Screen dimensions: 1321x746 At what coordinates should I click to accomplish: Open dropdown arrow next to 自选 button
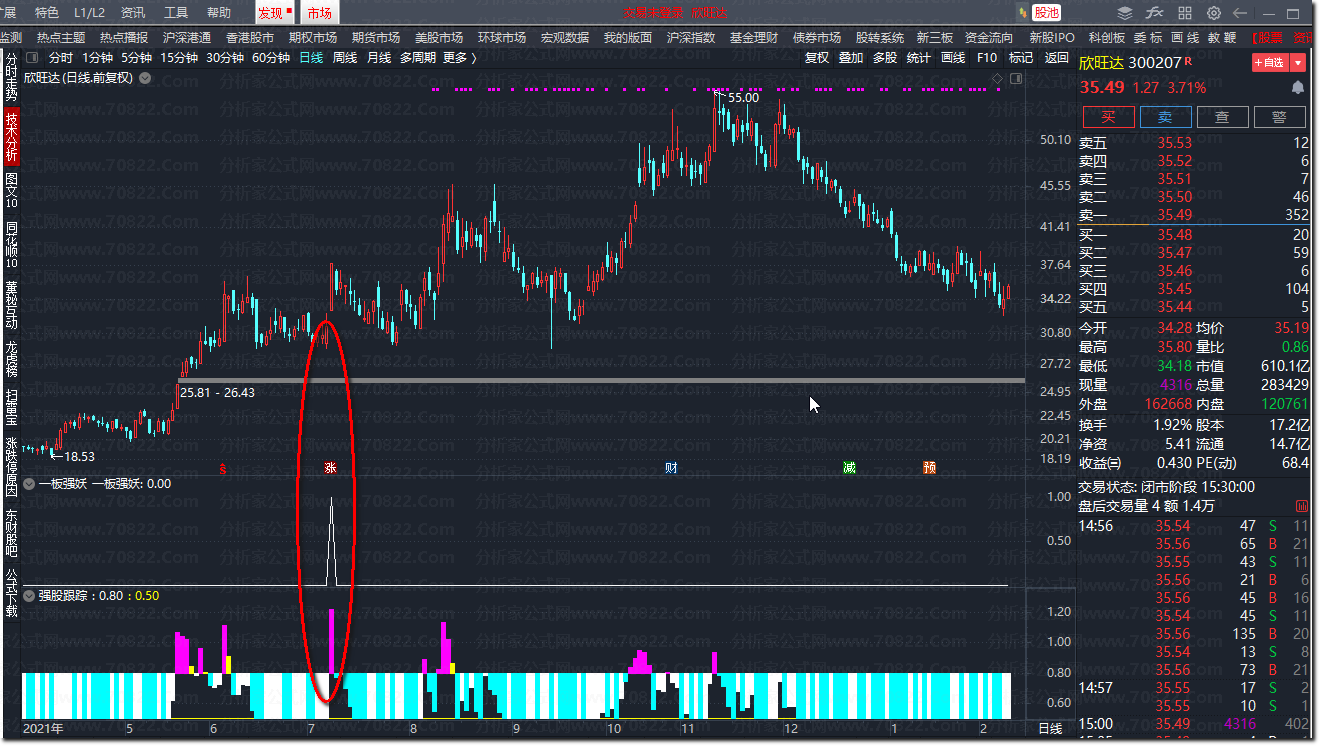click(x=1298, y=62)
